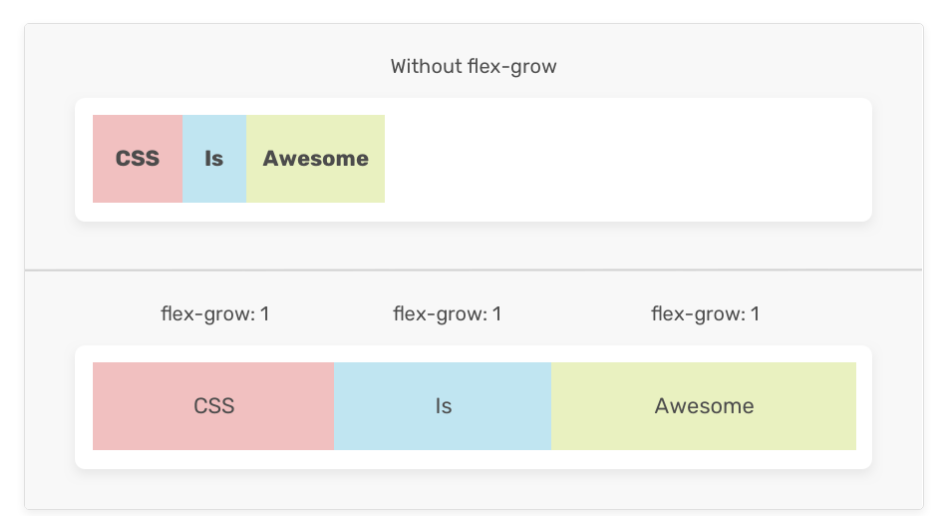Screen dimensions: 941x516
Task: Click the number 1 in the leftmost label
Action: (265, 315)
